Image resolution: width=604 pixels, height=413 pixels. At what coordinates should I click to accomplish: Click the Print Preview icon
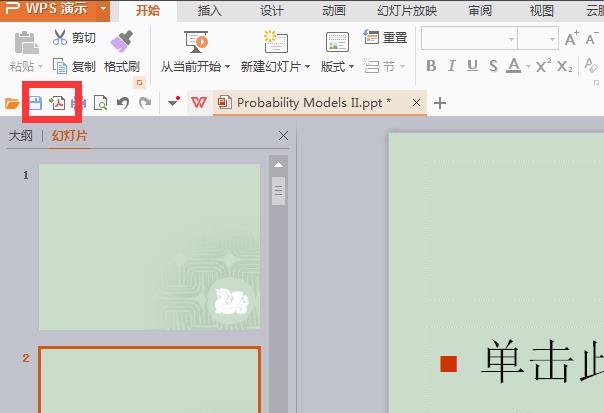pyautogui.click(x=101, y=103)
